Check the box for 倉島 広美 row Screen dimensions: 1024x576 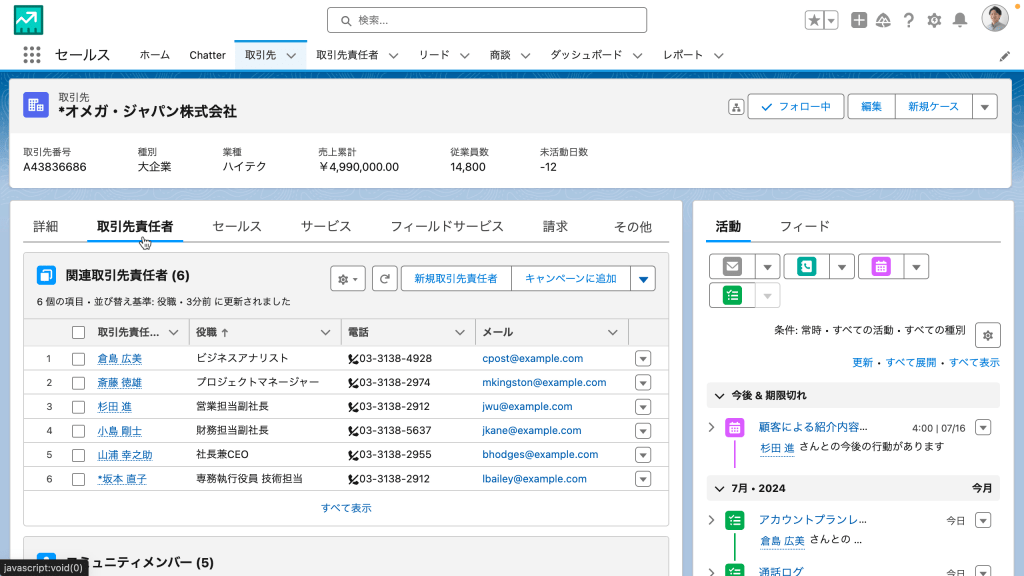pyautogui.click(x=78, y=358)
